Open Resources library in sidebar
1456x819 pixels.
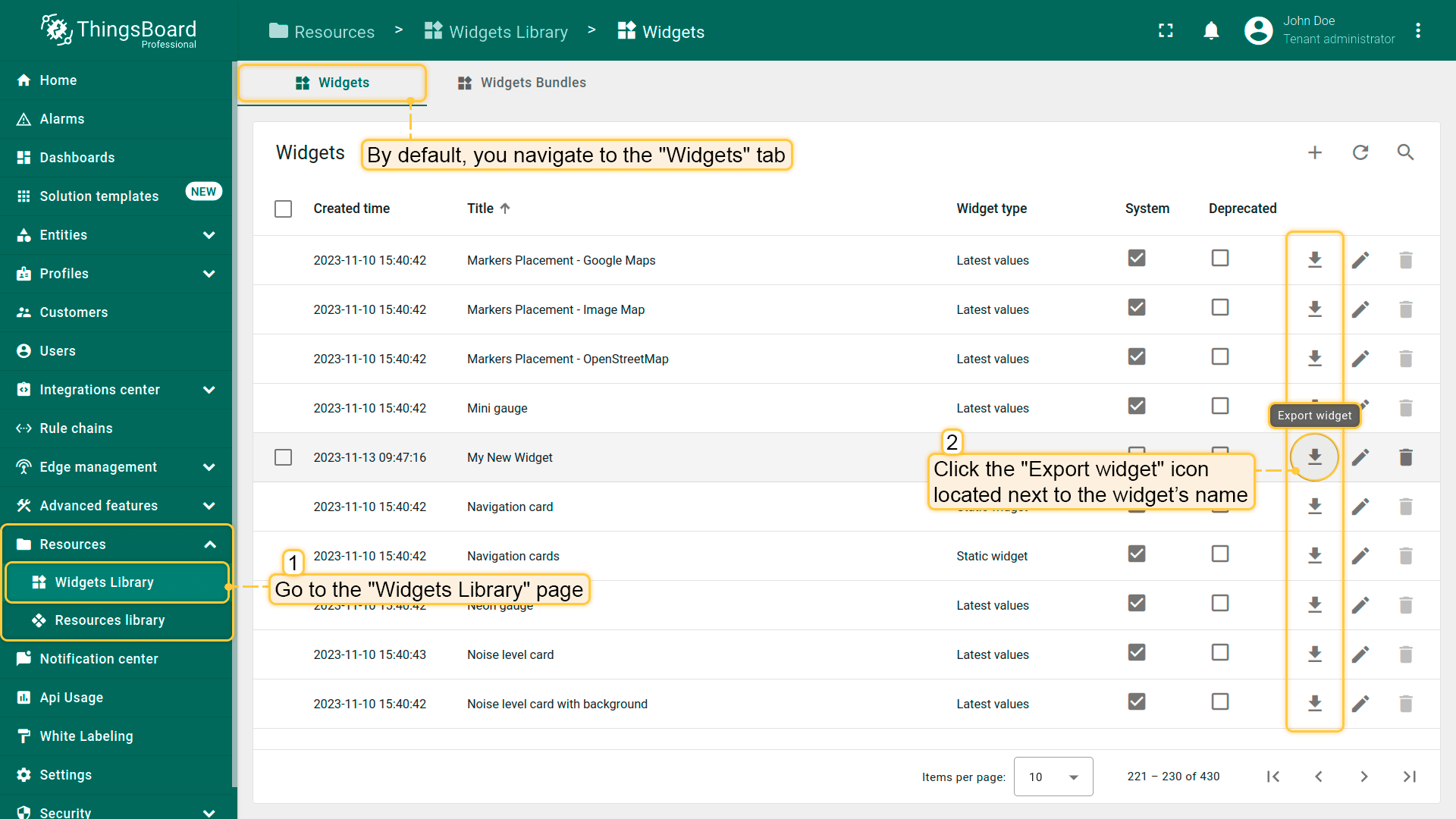click(109, 620)
